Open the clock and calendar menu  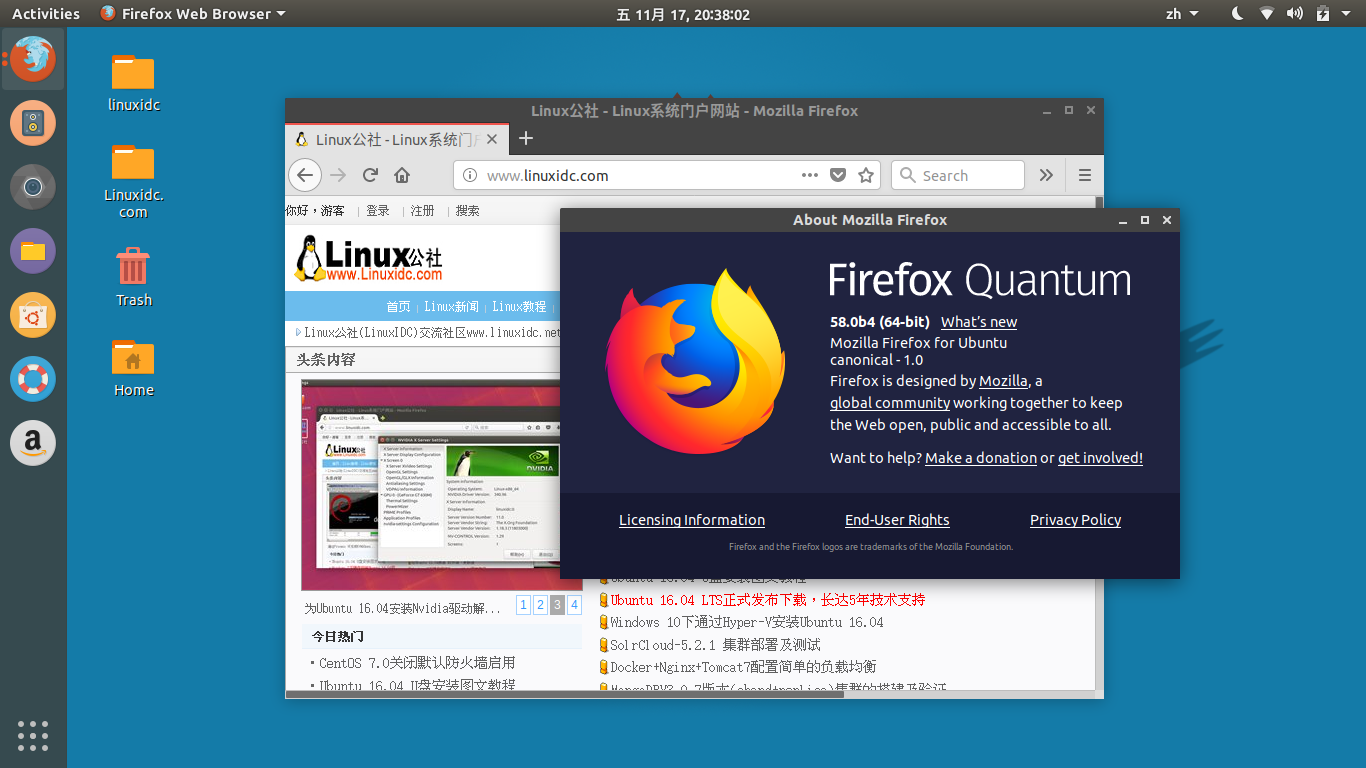(683, 14)
